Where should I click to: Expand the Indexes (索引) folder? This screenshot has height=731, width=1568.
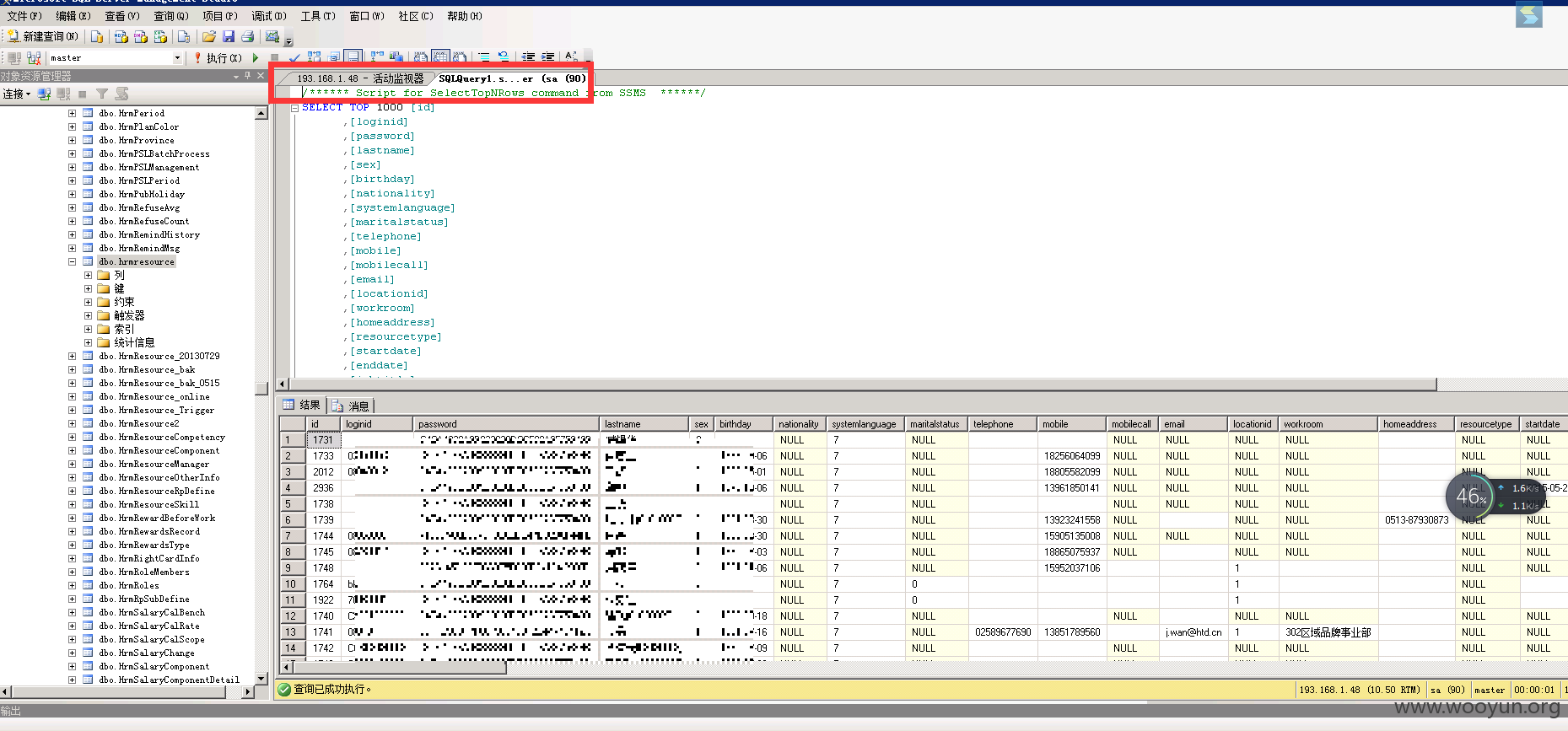88,330
